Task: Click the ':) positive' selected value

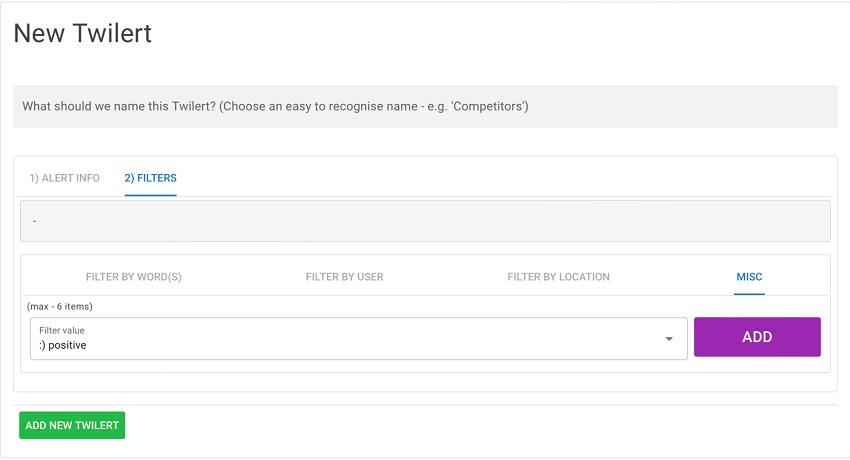Action: pyautogui.click(x=63, y=345)
